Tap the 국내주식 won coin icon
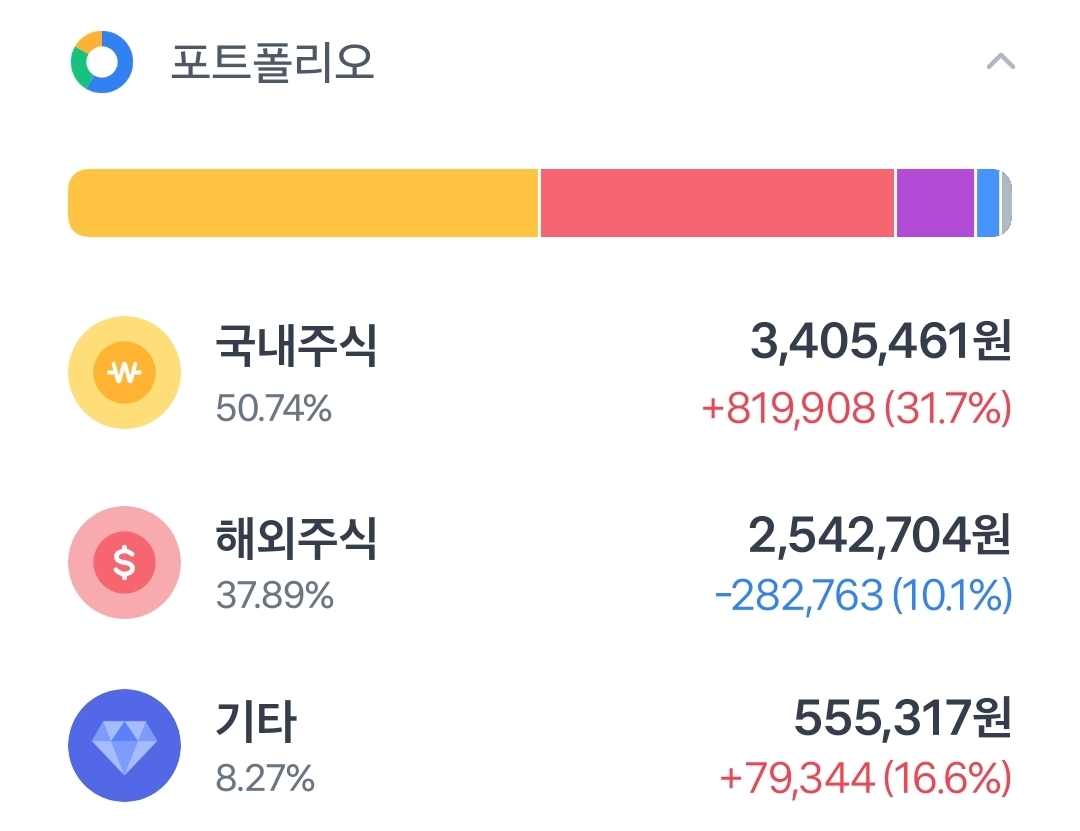The image size is (1080, 831). [124, 373]
